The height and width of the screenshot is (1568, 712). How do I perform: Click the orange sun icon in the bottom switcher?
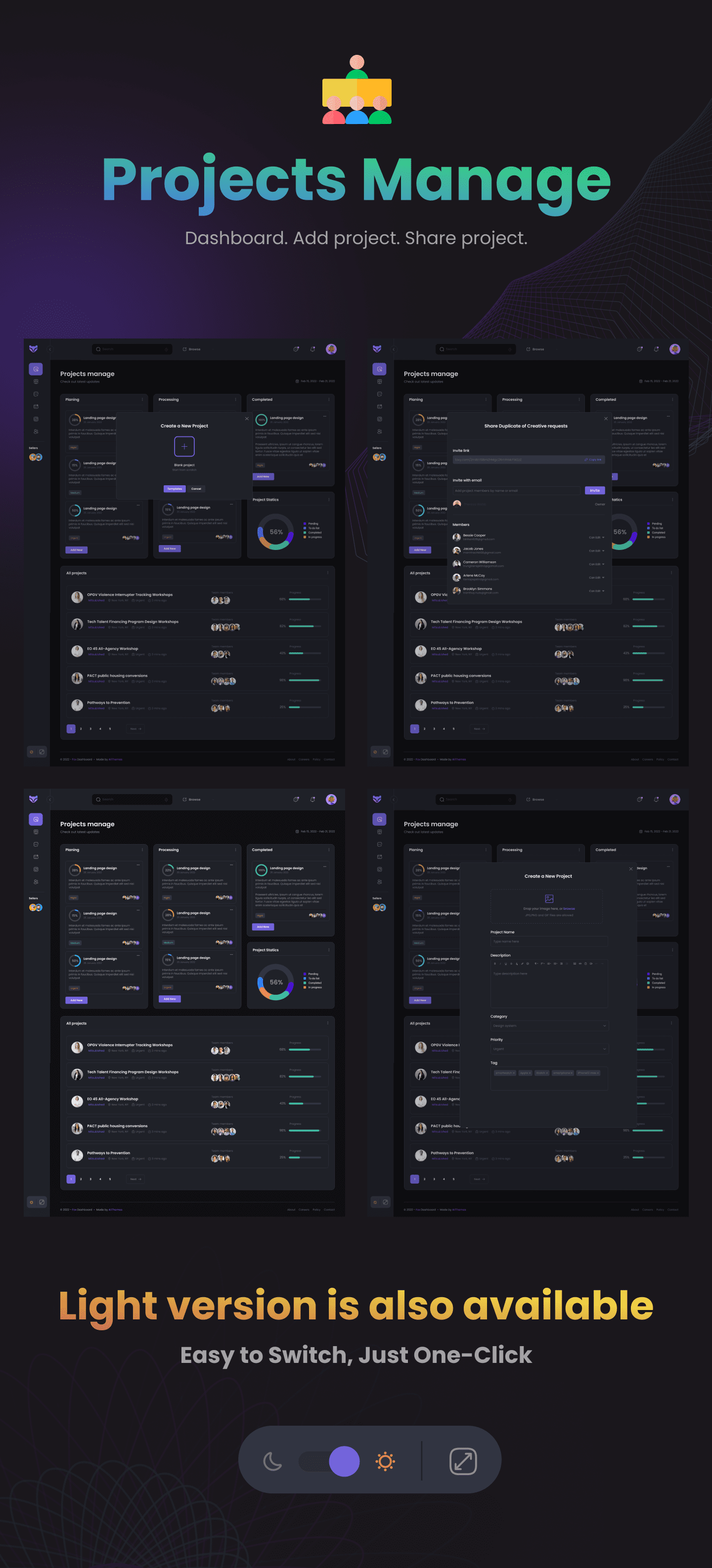coord(385,1461)
